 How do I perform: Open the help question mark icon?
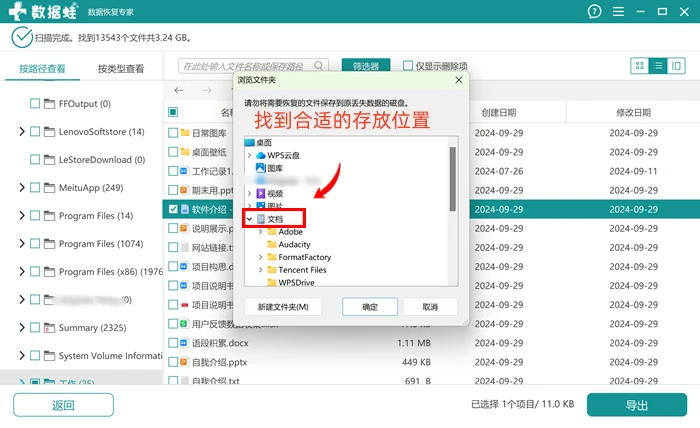(594, 12)
